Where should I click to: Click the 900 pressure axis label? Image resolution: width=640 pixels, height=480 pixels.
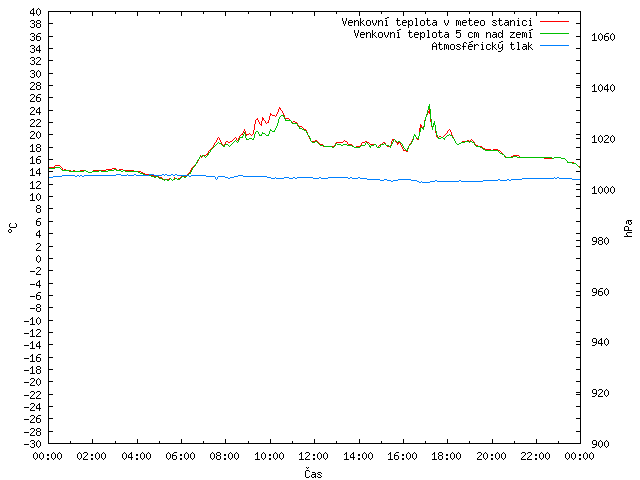click(600, 444)
